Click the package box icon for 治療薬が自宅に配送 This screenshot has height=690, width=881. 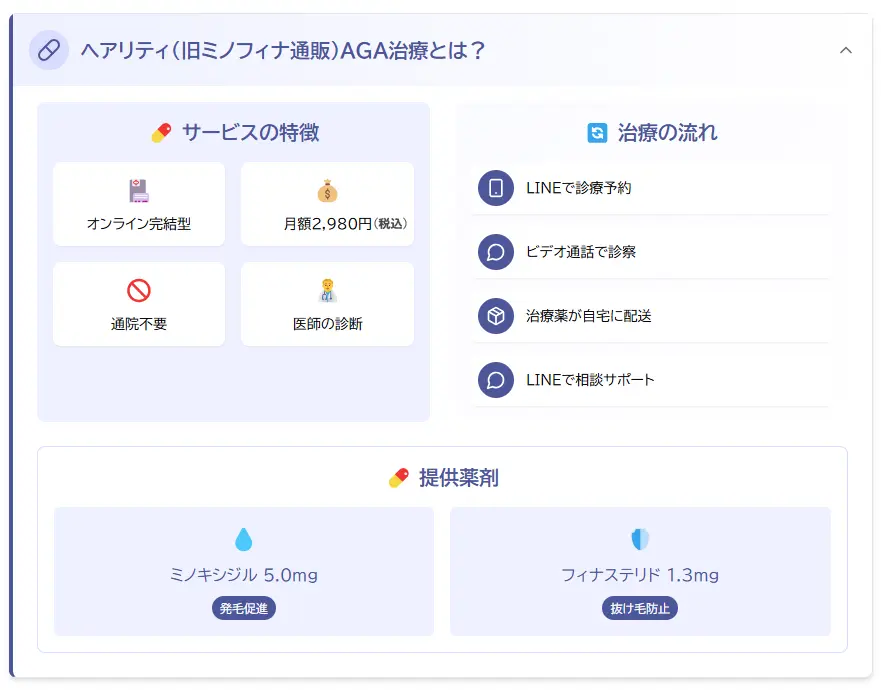(x=496, y=316)
